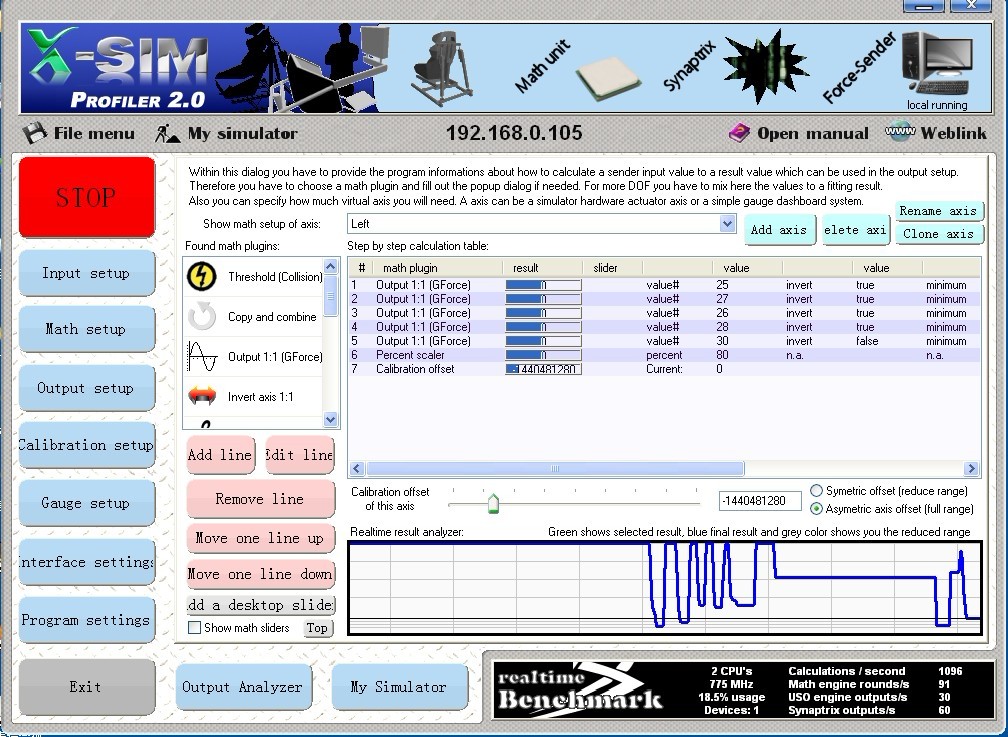Click the row 1 result slider bar

click(543, 285)
